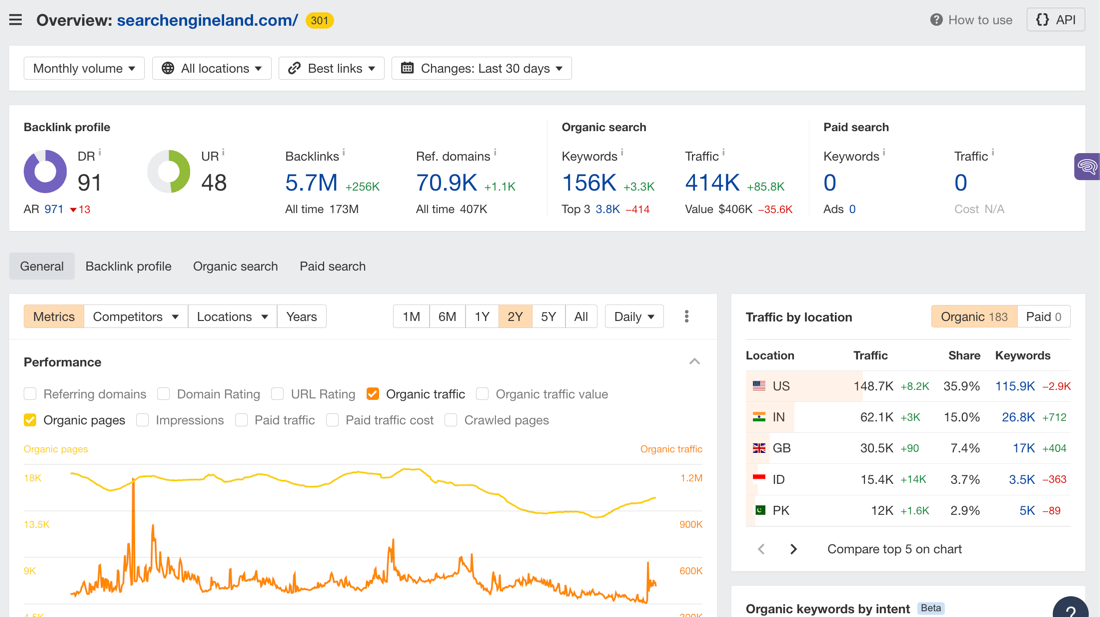Open the API curly braces button

1056,20
